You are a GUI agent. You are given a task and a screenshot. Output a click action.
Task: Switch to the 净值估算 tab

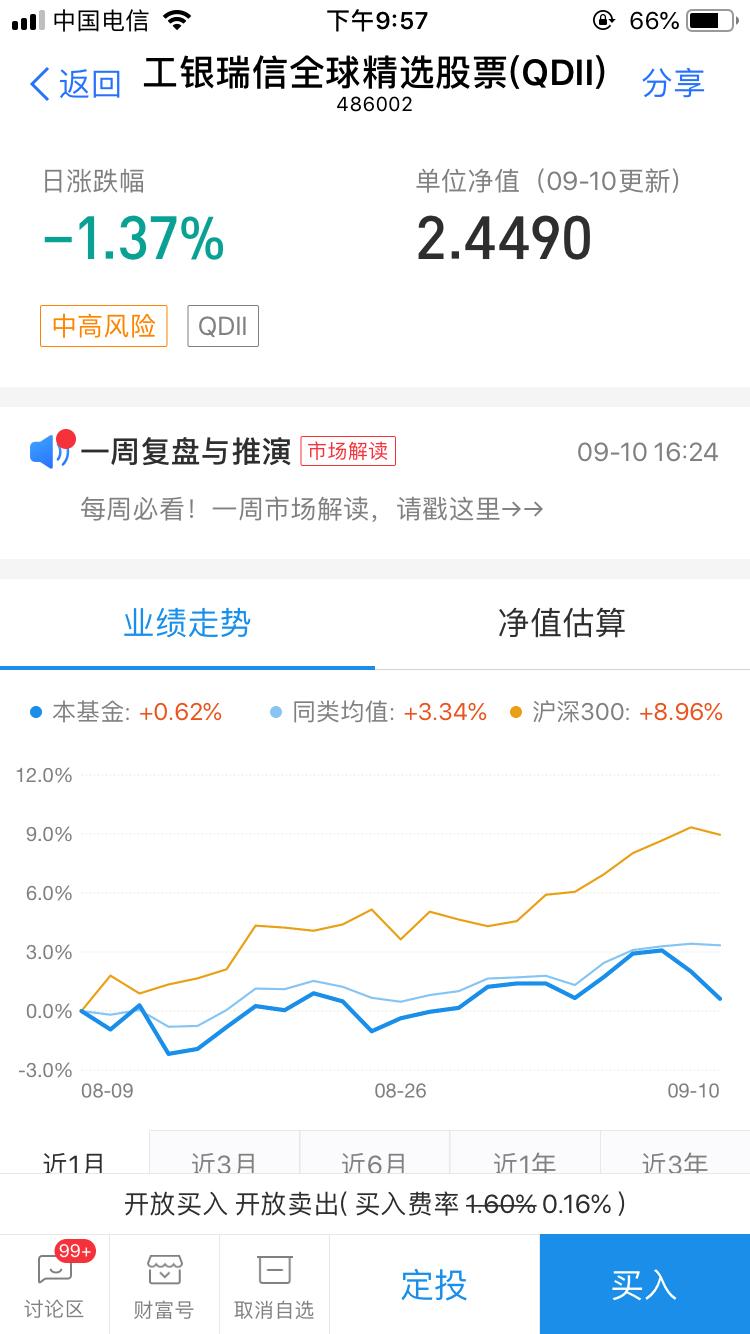tap(562, 623)
